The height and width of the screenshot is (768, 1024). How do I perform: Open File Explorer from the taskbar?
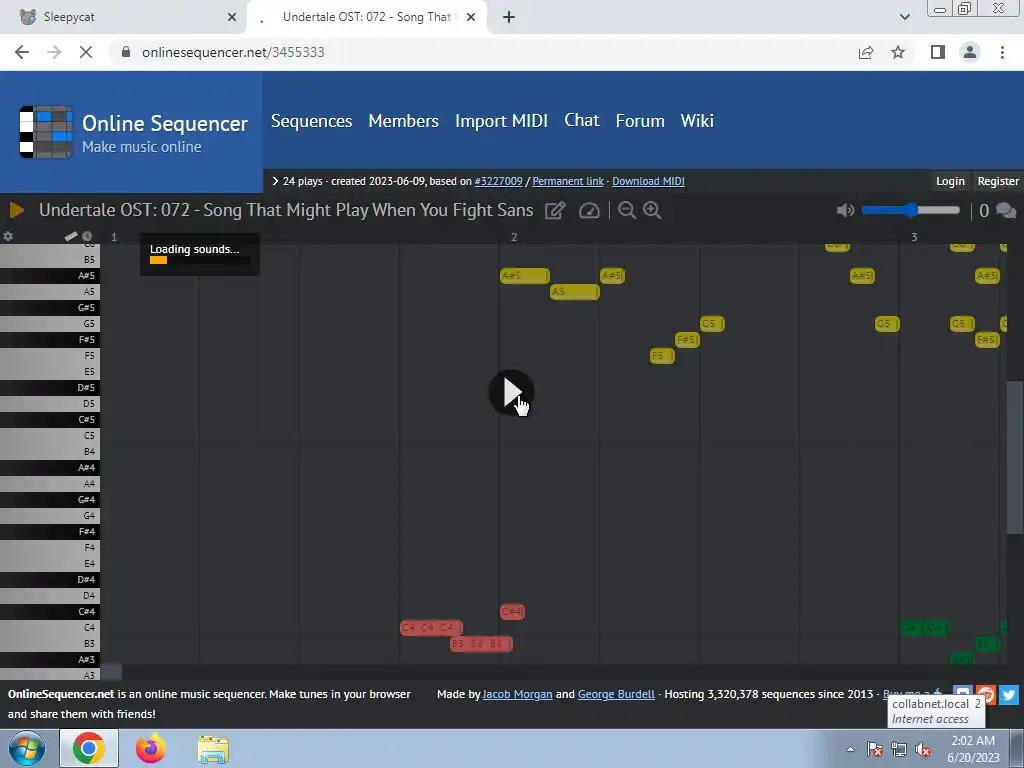pos(213,750)
